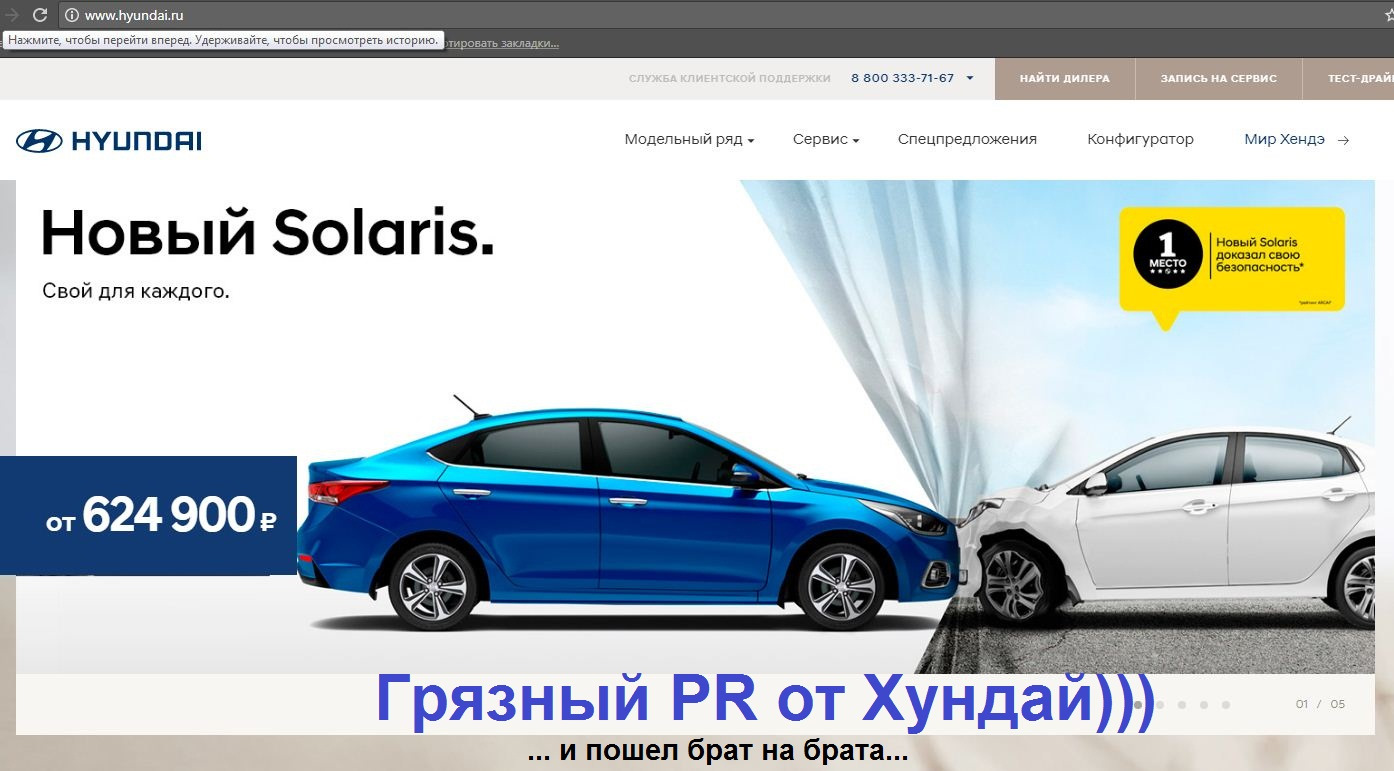Viewport: 1394px width, 771px height.
Task: Click the arrow beside Мир Хендэ
Action: (x=1343, y=140)
